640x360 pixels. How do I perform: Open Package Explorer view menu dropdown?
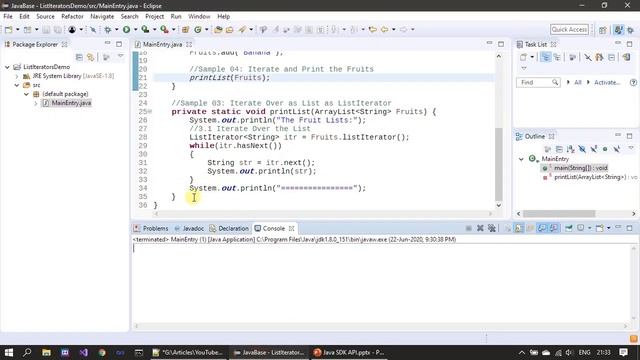(120, 56)
